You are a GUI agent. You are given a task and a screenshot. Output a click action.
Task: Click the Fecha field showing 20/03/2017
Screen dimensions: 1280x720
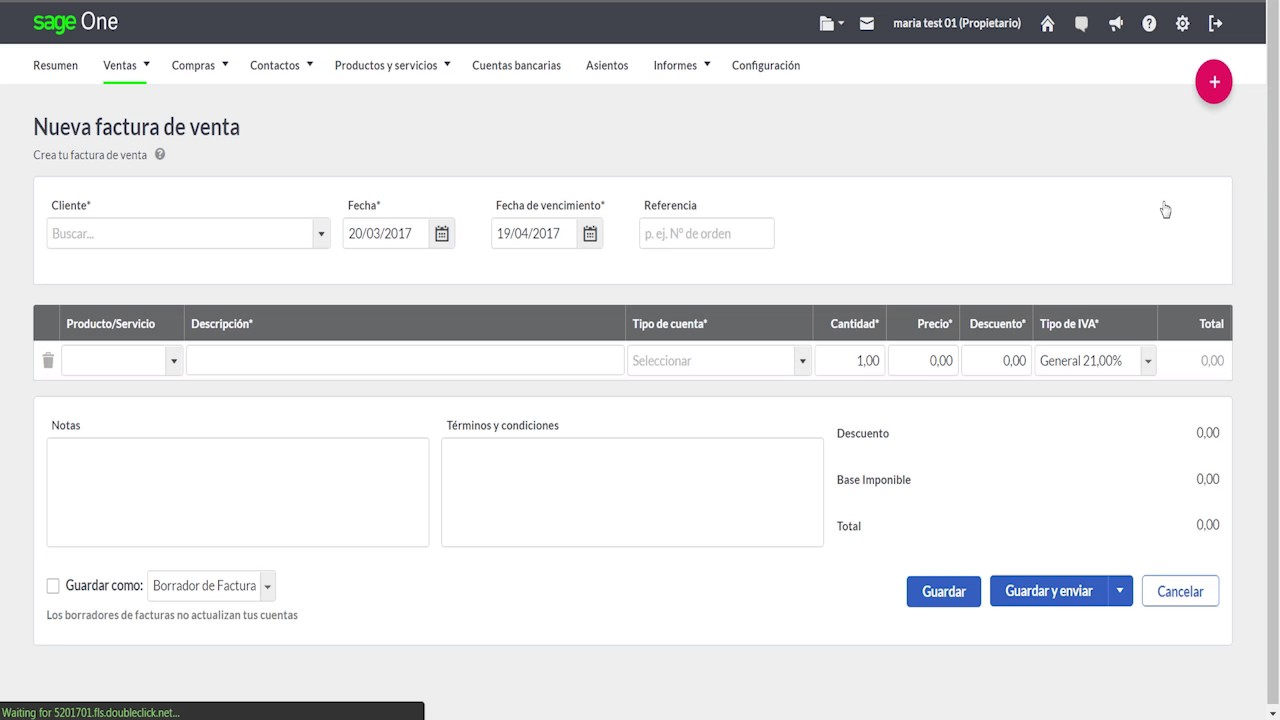pos(386,234)
